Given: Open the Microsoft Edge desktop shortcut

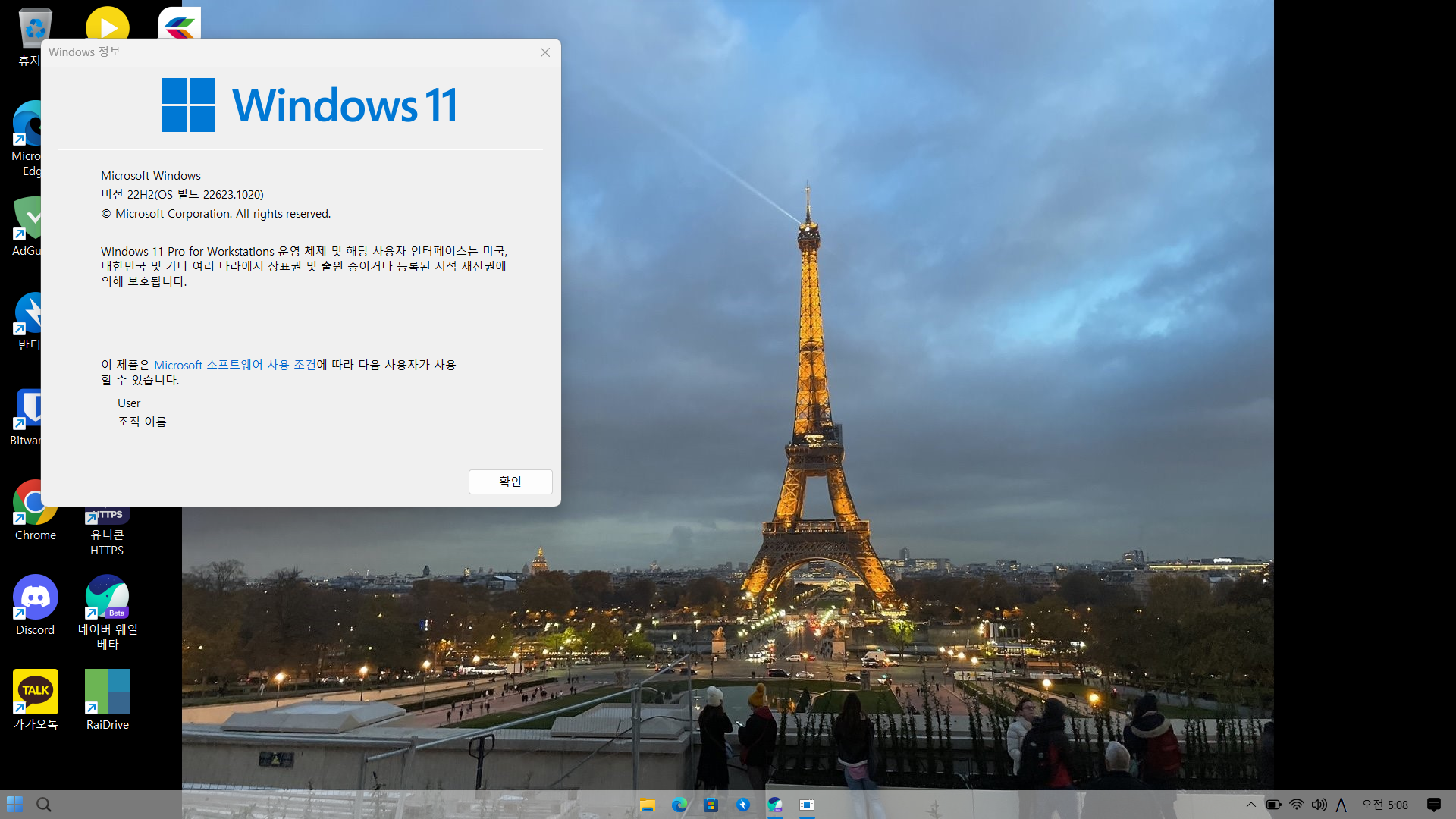Looking at the screenshot, I should [27, 140].
